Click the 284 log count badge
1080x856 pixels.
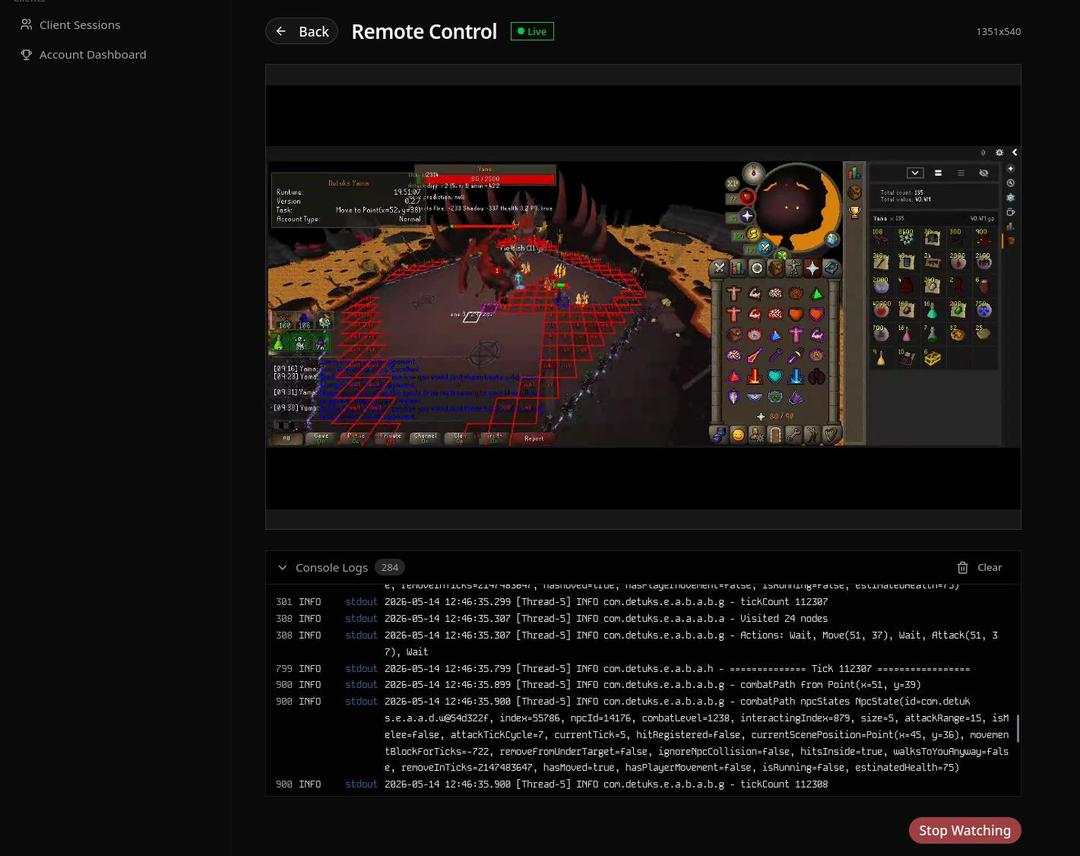click(x=390, y=567)
